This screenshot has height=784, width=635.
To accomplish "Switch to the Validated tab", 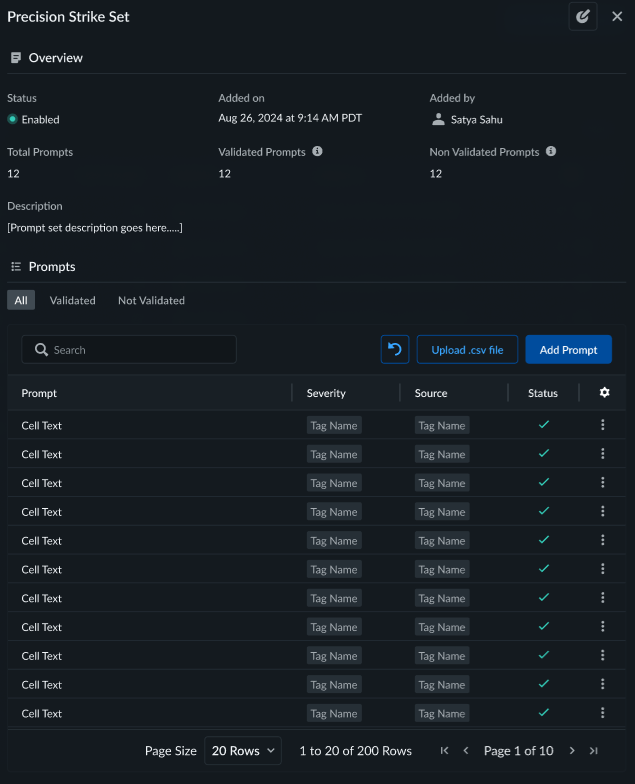I will point(73,300).
